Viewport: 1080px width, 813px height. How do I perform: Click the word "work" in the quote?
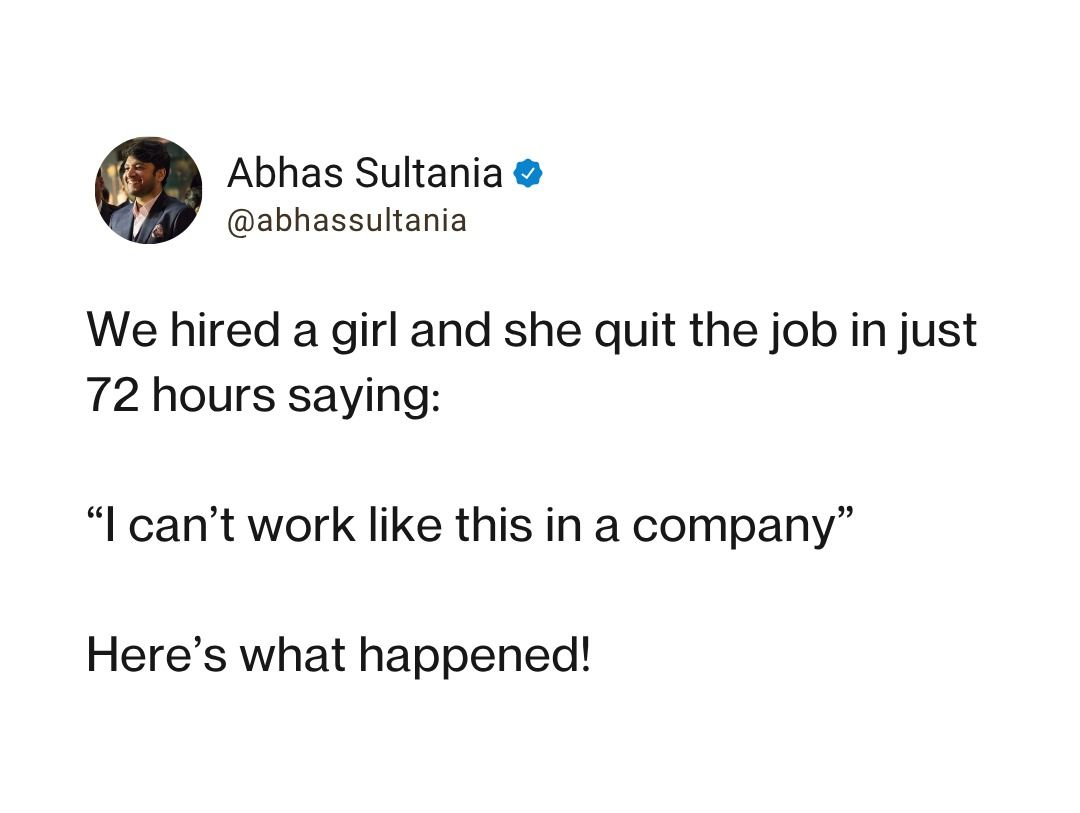click(x=302, y=525)
